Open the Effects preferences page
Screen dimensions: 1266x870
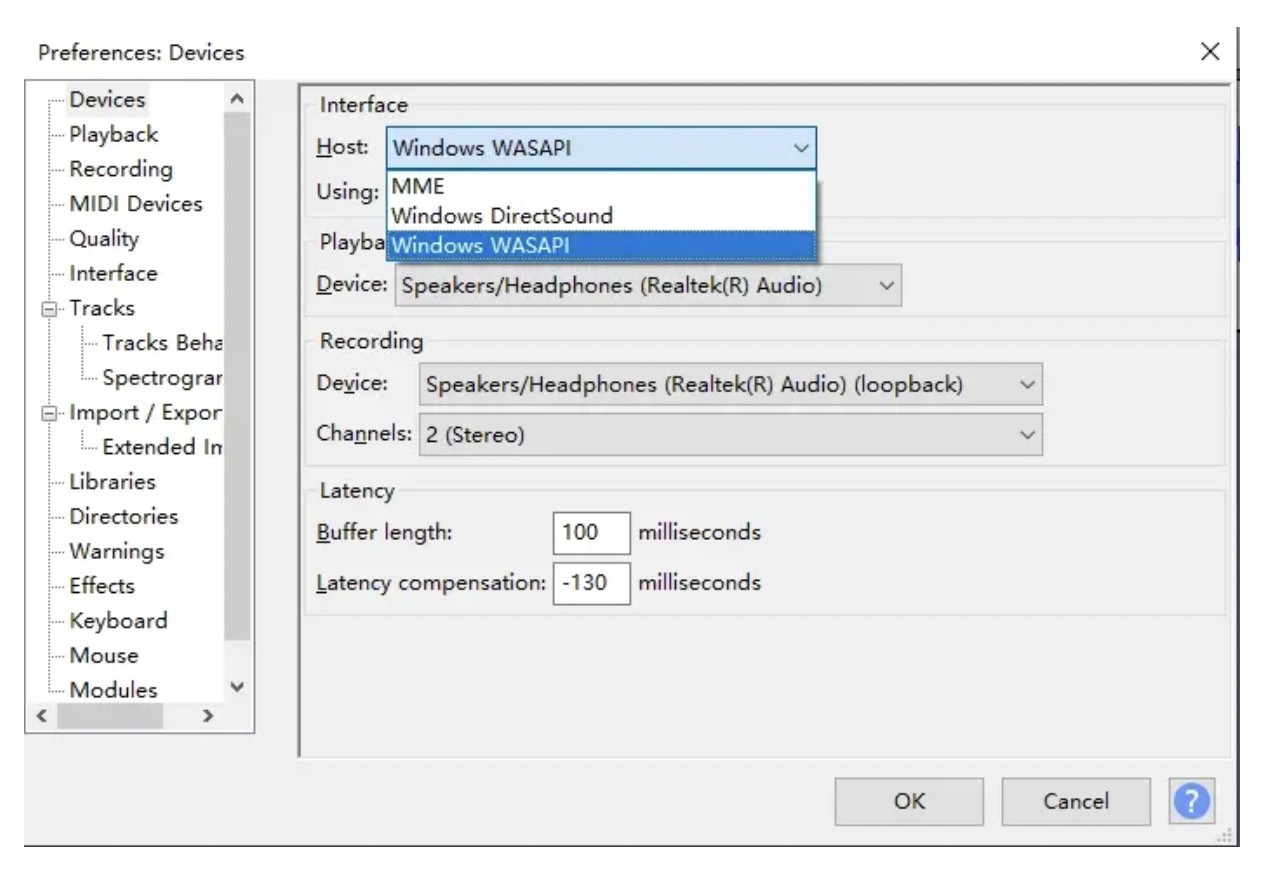tap(101, 586)
